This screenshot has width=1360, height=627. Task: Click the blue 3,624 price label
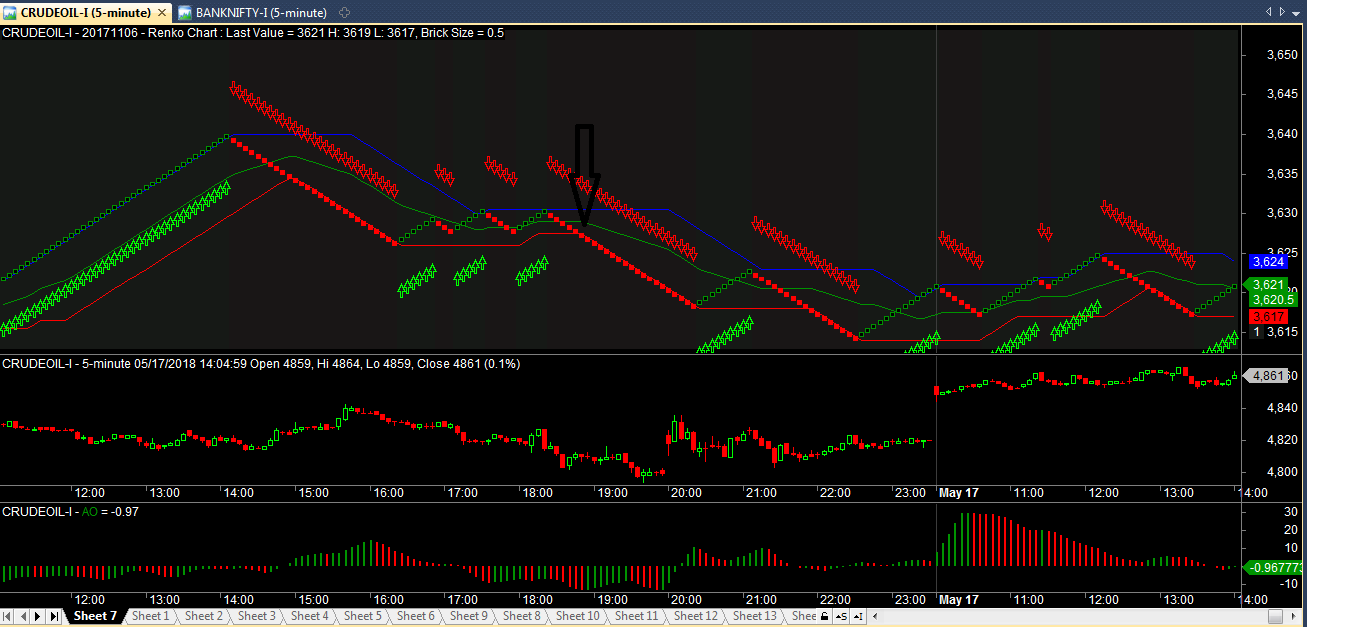(x=1268, y=262)
